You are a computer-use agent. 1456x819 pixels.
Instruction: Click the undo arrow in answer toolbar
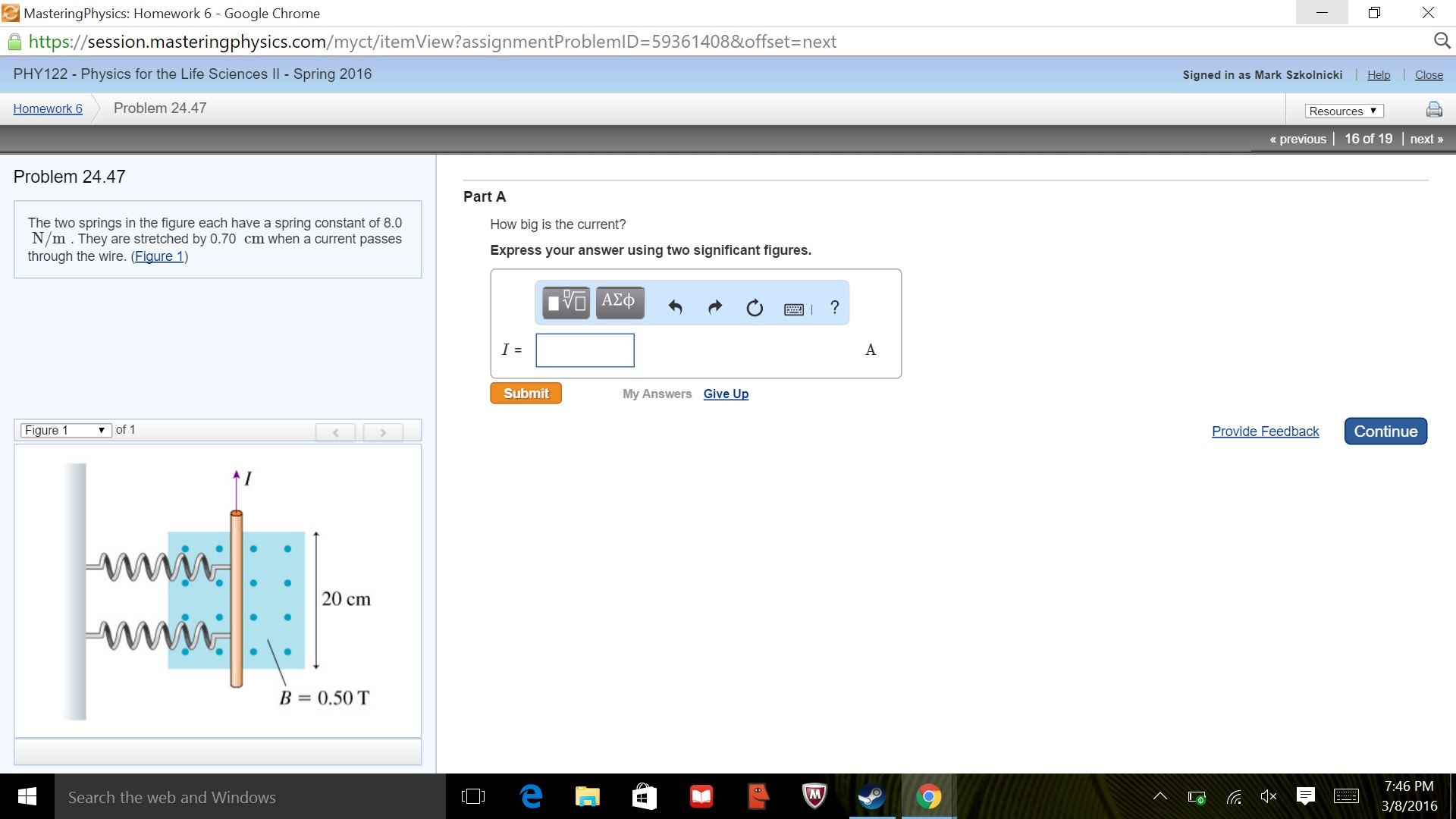click(675, 307)
